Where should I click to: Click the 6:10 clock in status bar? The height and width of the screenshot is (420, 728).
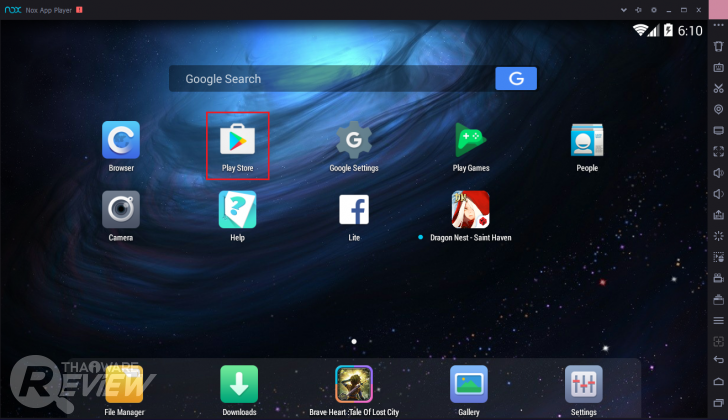690,31
